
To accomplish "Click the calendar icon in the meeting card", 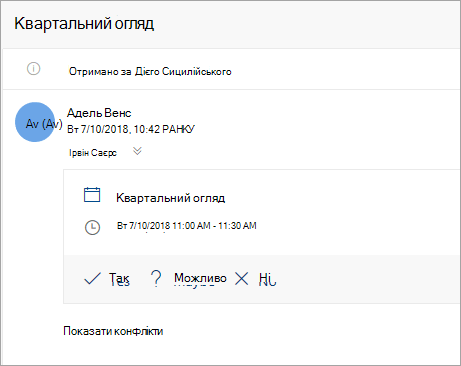I will (x=92, y=195).
